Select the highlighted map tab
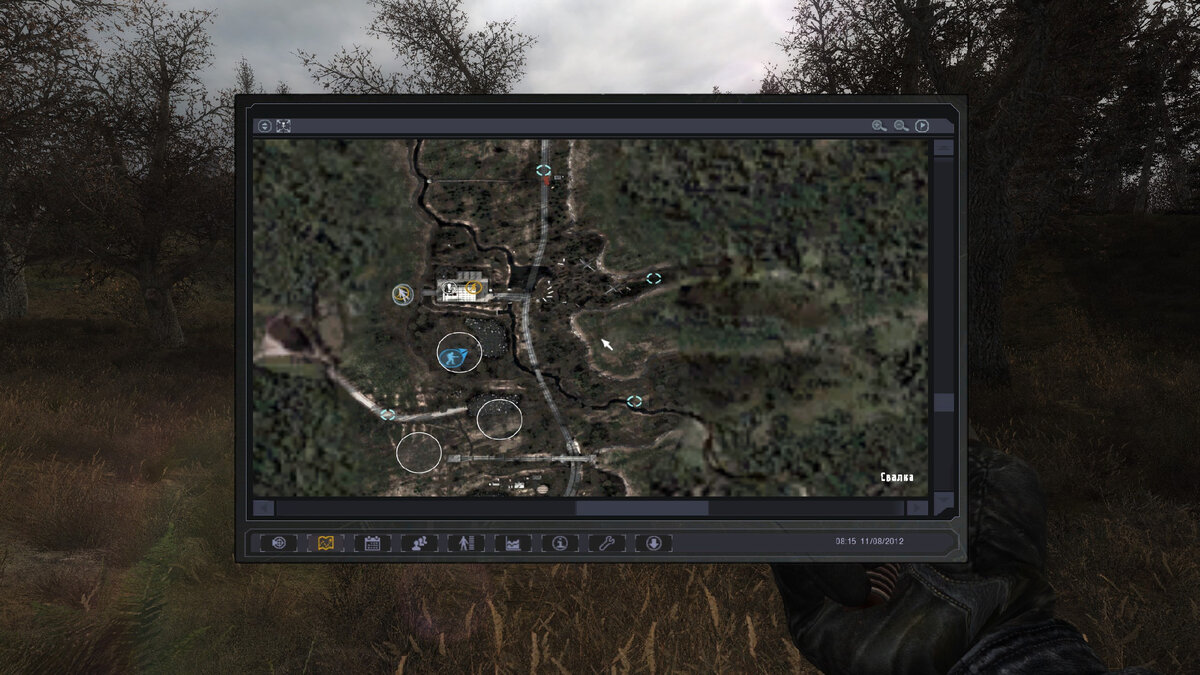1200x675 pixels. 325,543
